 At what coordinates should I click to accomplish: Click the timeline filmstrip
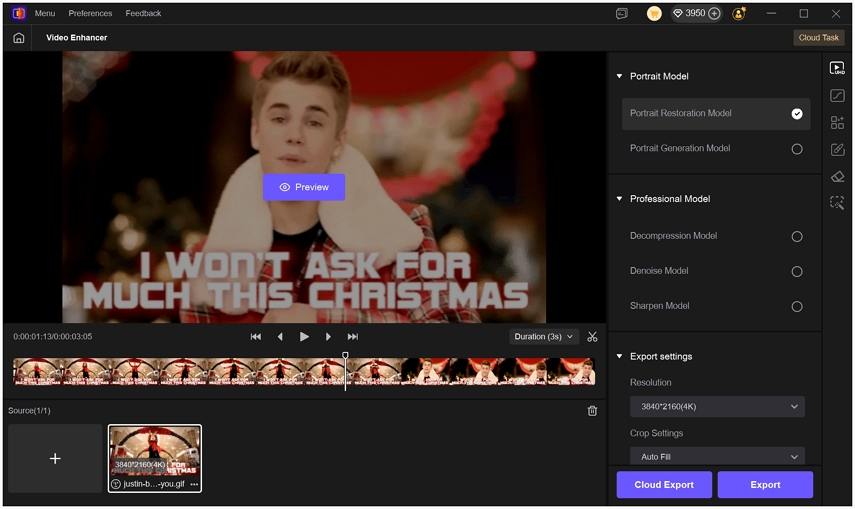pyautogui.click(x=304, y=372)
